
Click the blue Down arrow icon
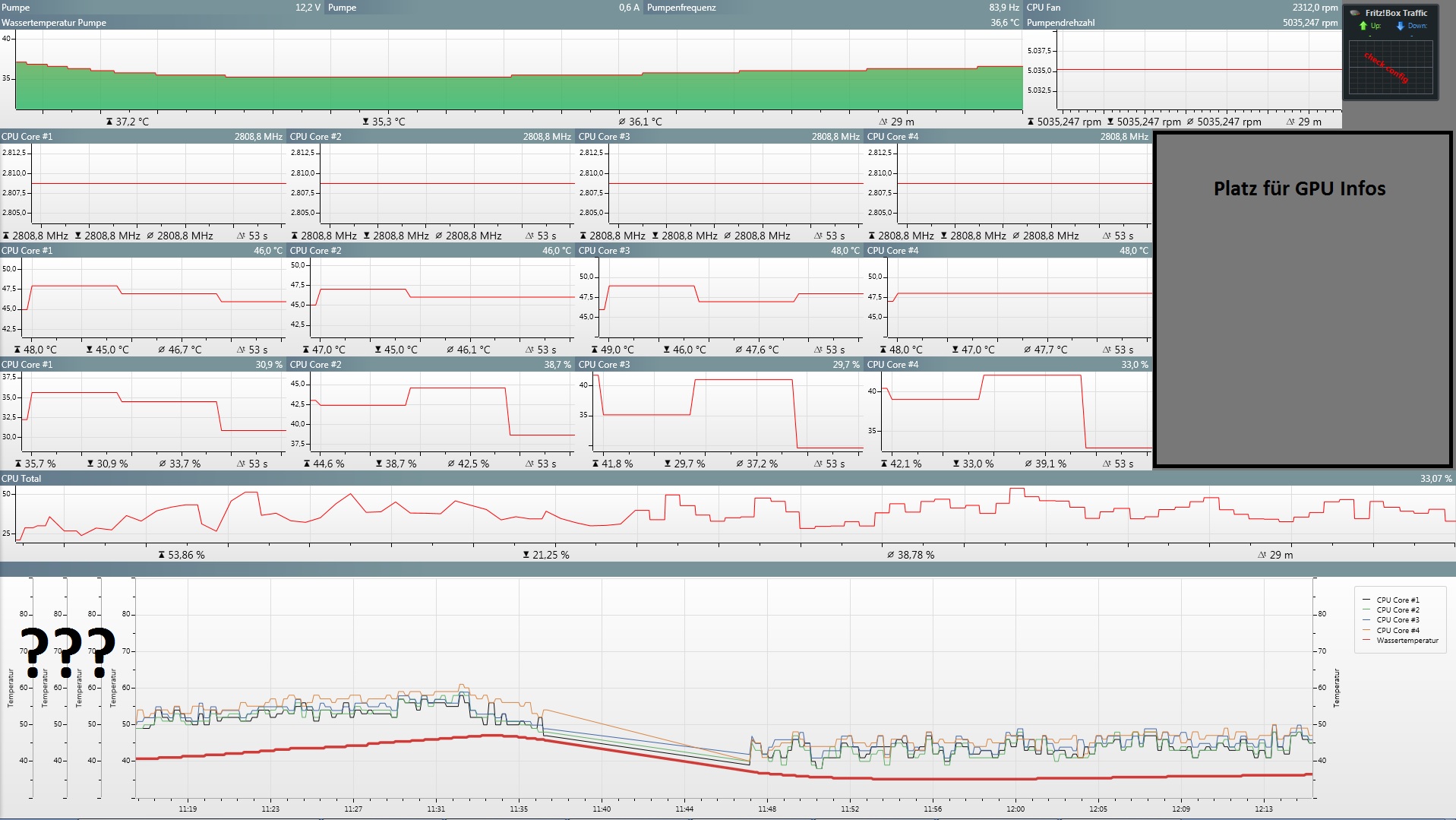click(1401, 26)
